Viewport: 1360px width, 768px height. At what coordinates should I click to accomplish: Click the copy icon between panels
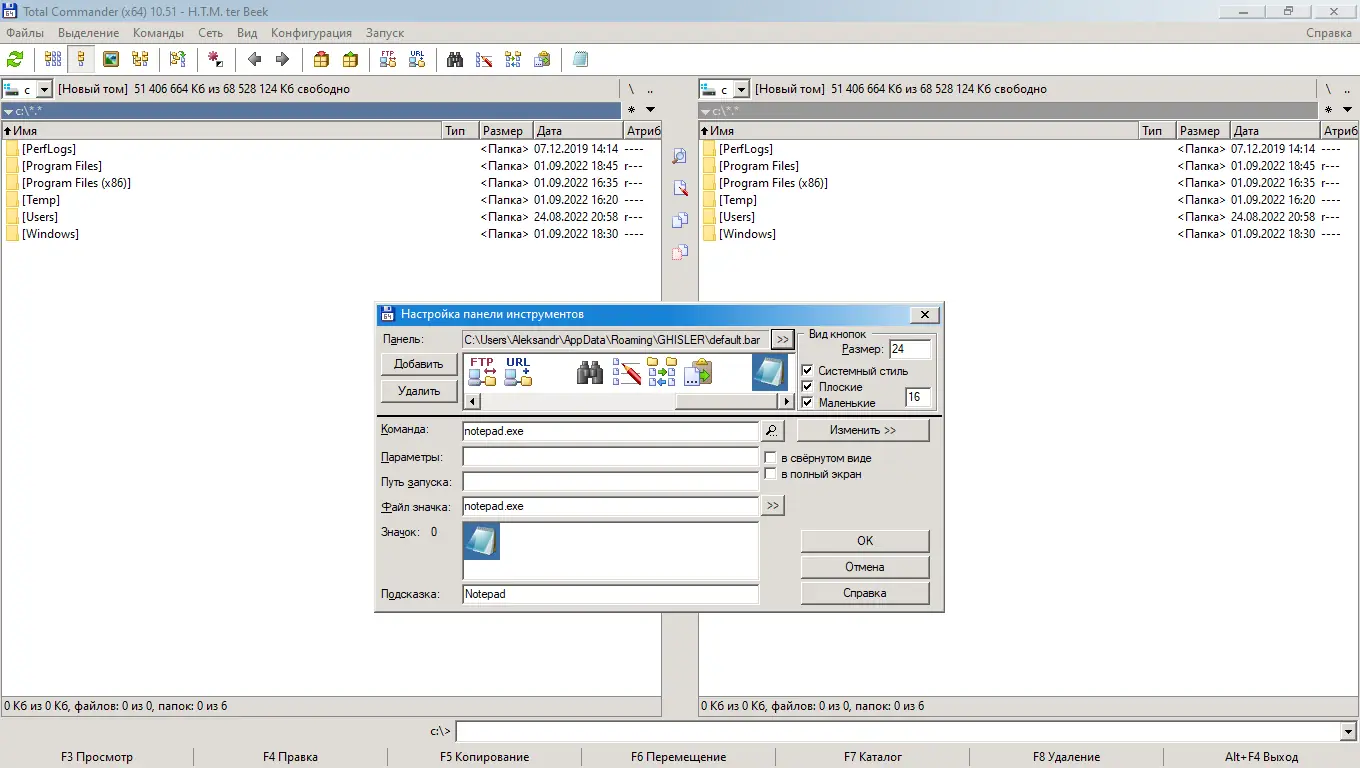[680, 220]
